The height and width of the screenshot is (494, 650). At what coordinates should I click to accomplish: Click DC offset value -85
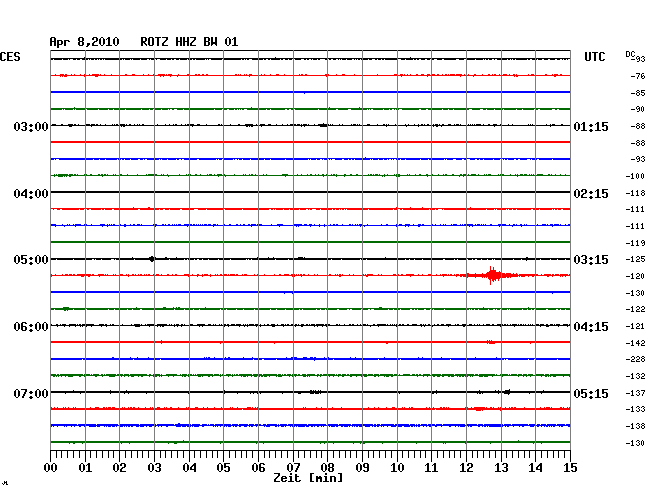coord(638,93)
